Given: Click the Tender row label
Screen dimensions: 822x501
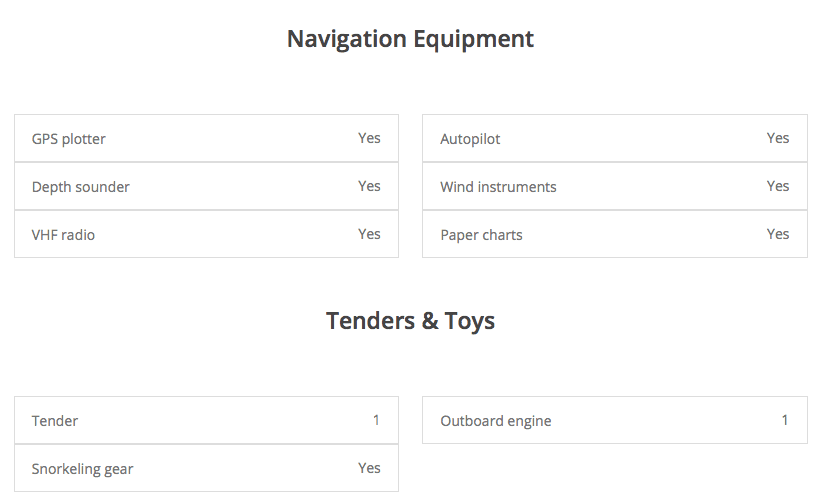Looking at the screenshot, I should [55, 421].
